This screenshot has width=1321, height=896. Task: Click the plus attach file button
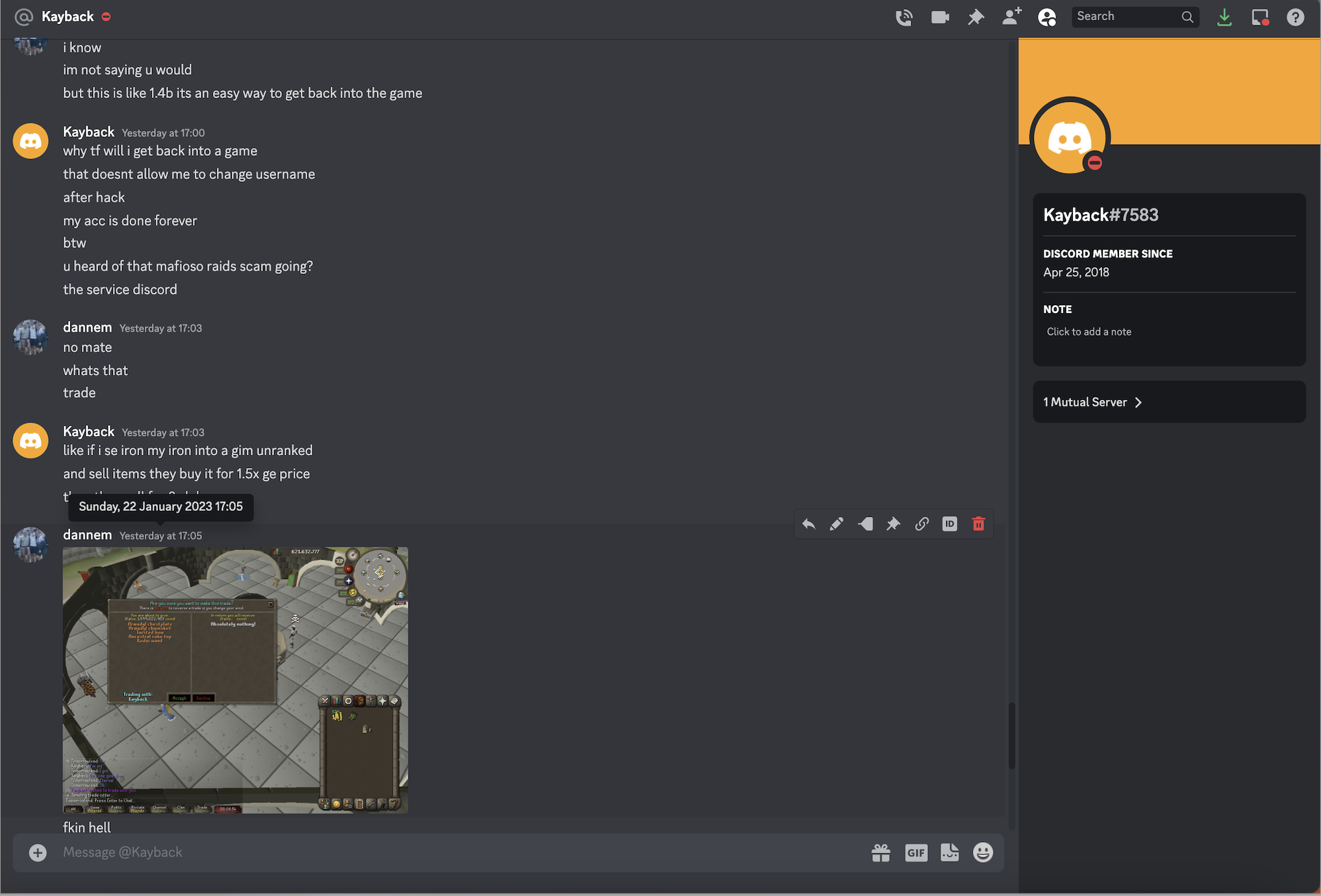click(x=38, y=852)
